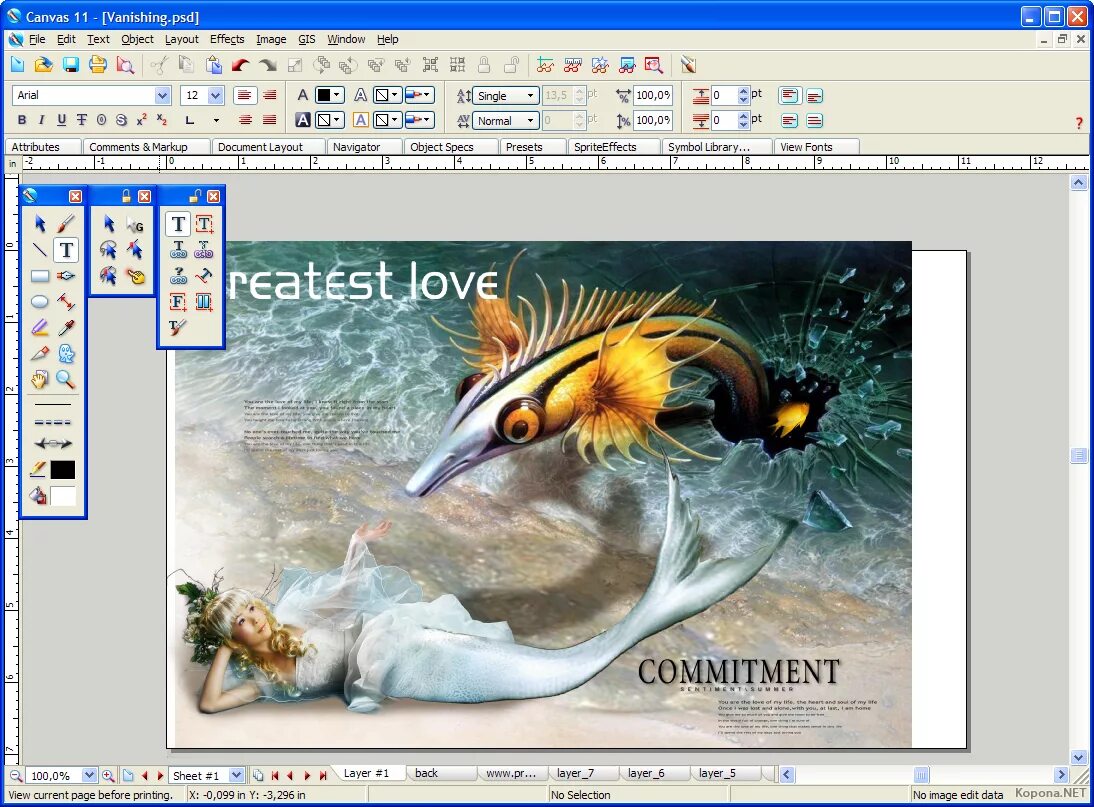
Task: Toggle Superscript x² formatting
Action: (x=142, y=120)
